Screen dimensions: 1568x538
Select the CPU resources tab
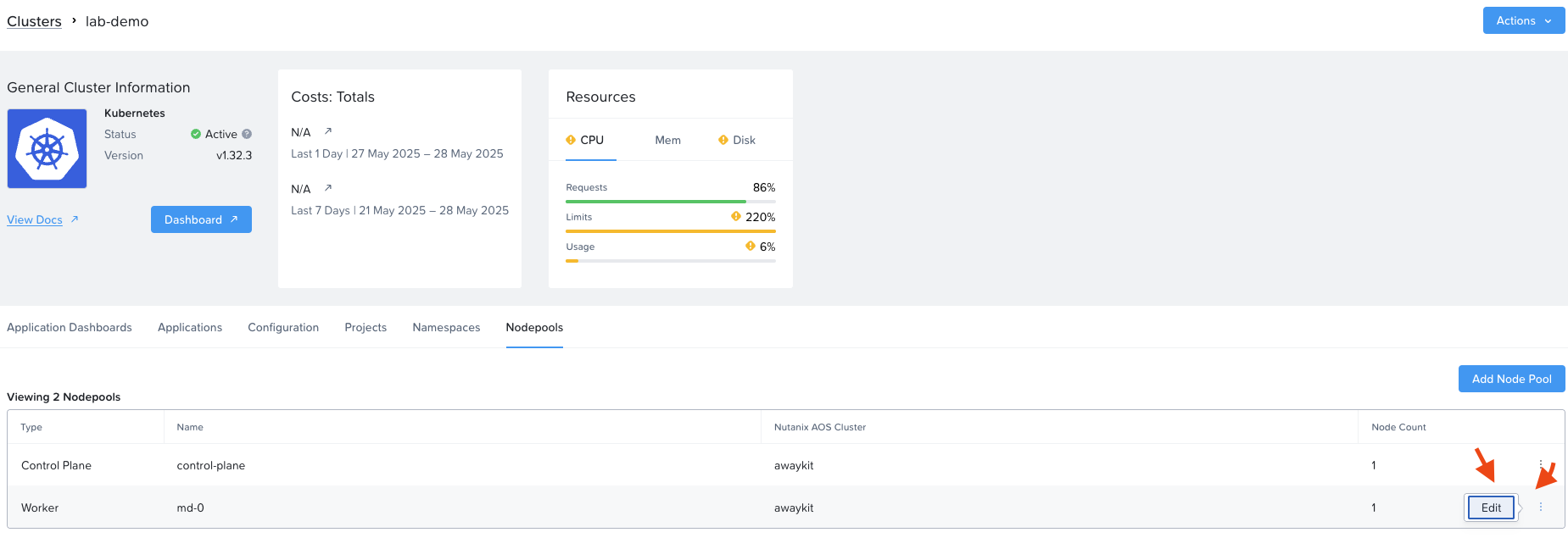pos(585,140)
